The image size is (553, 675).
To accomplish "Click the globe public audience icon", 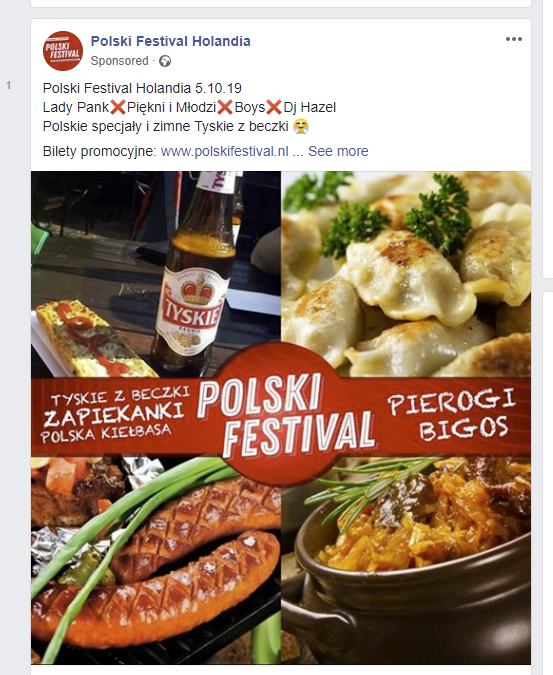I will [165, 62].
